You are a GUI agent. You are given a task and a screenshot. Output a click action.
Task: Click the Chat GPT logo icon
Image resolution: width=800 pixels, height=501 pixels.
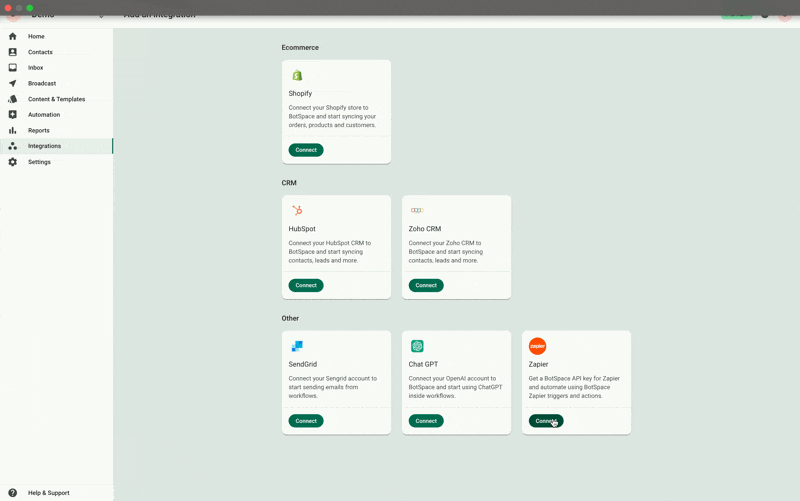click(417, 346)
